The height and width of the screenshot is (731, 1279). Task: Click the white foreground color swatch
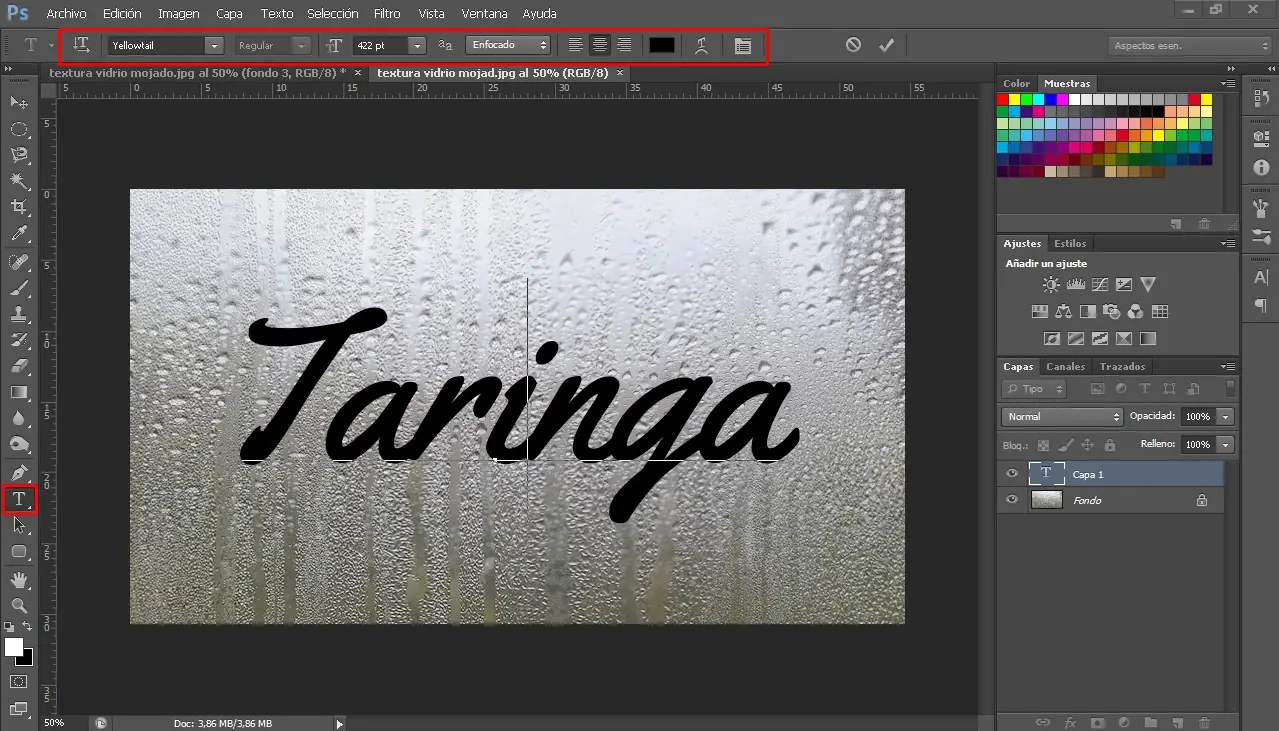coord(14,648)
